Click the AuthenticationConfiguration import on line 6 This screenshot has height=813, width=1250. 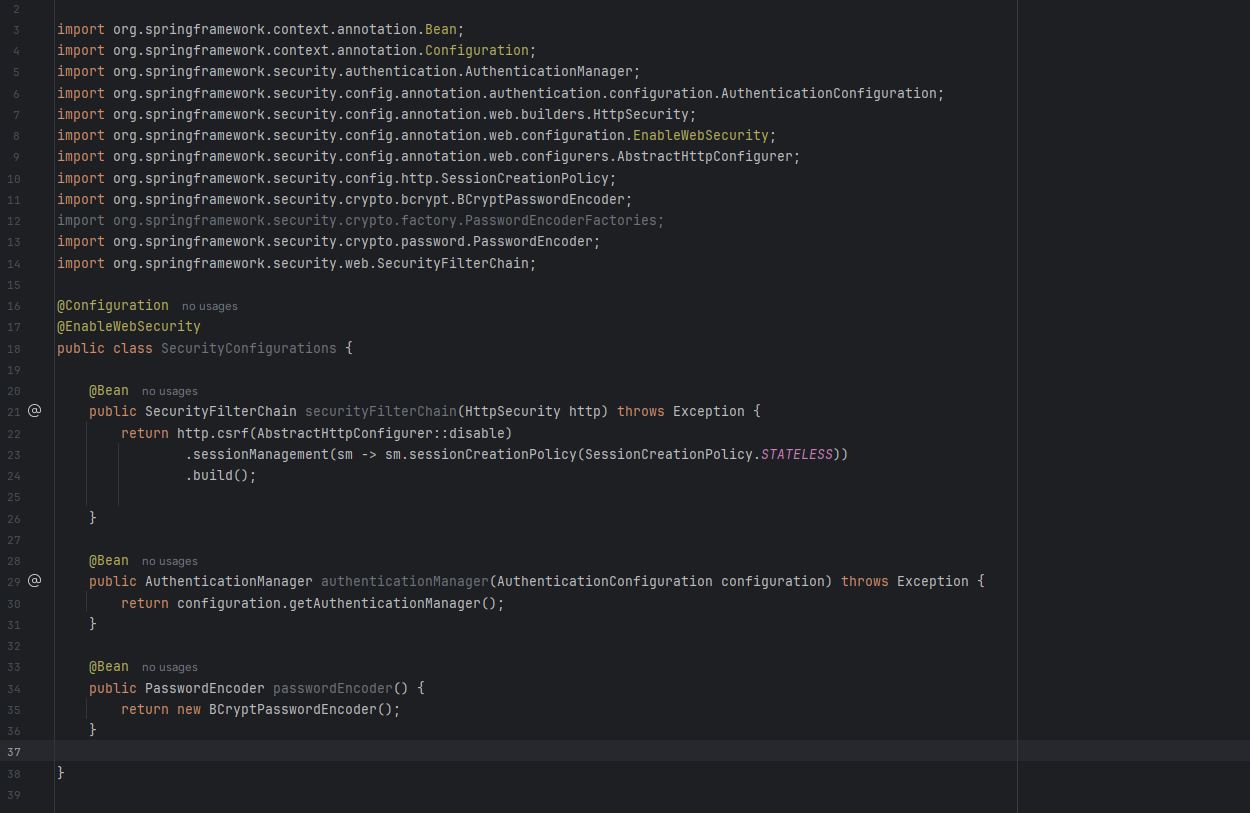501,93
